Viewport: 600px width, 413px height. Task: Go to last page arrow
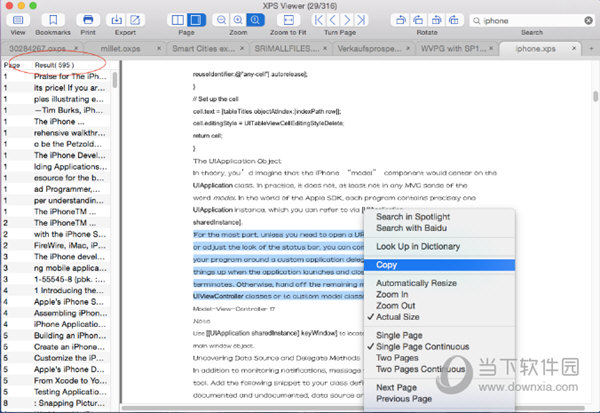361,20
